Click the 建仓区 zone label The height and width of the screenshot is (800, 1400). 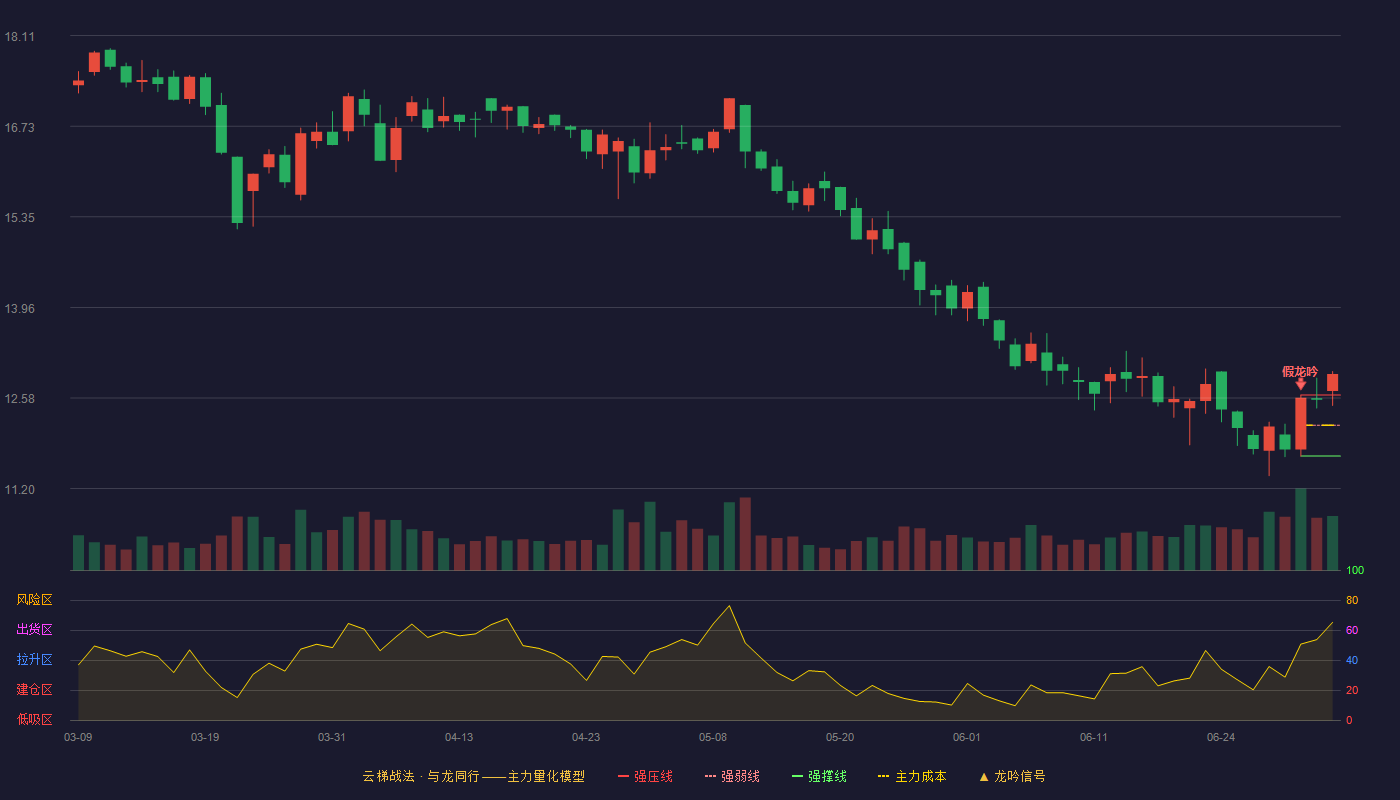[34, 690]
